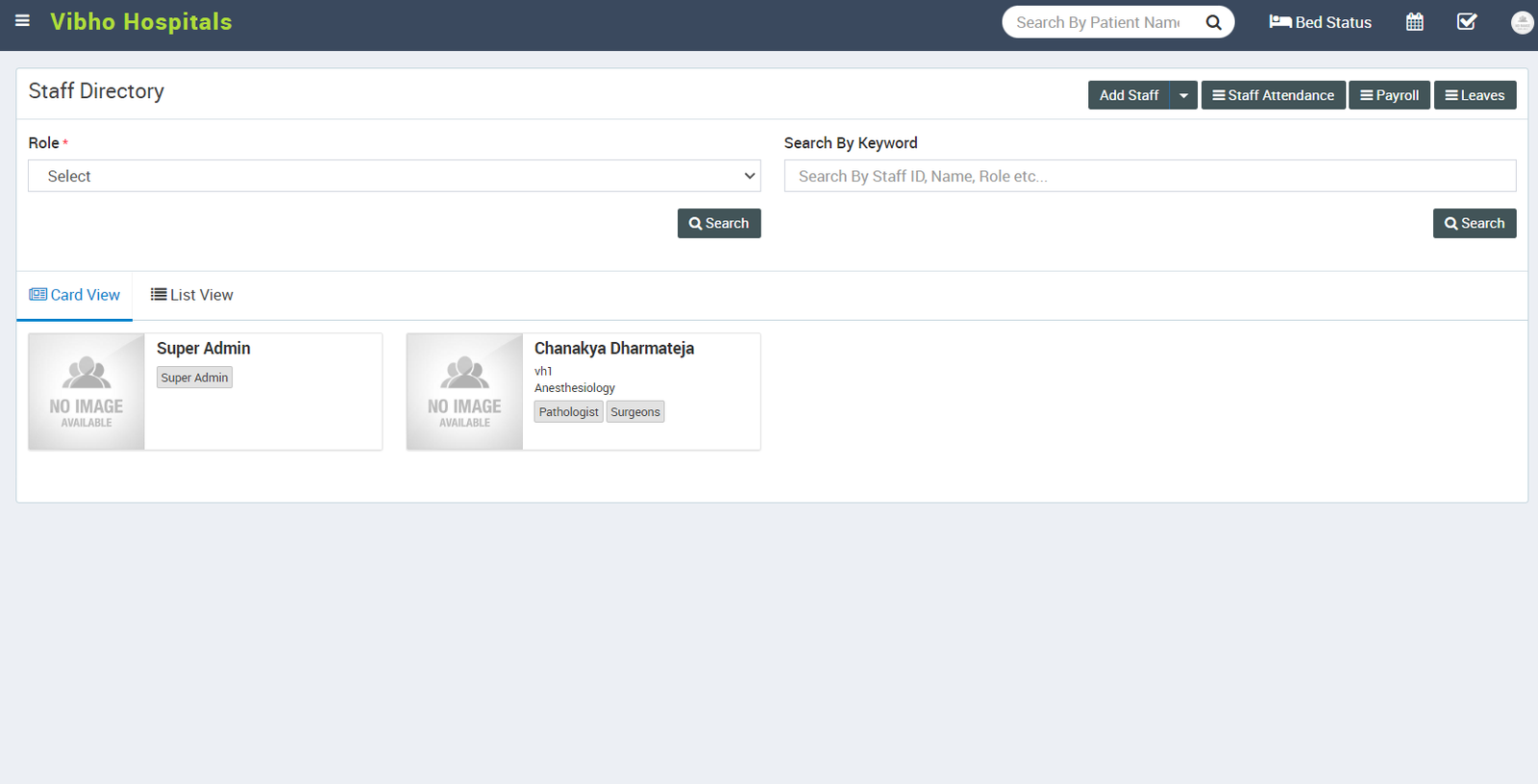Open the calendar icon in header

point(1414,22)
